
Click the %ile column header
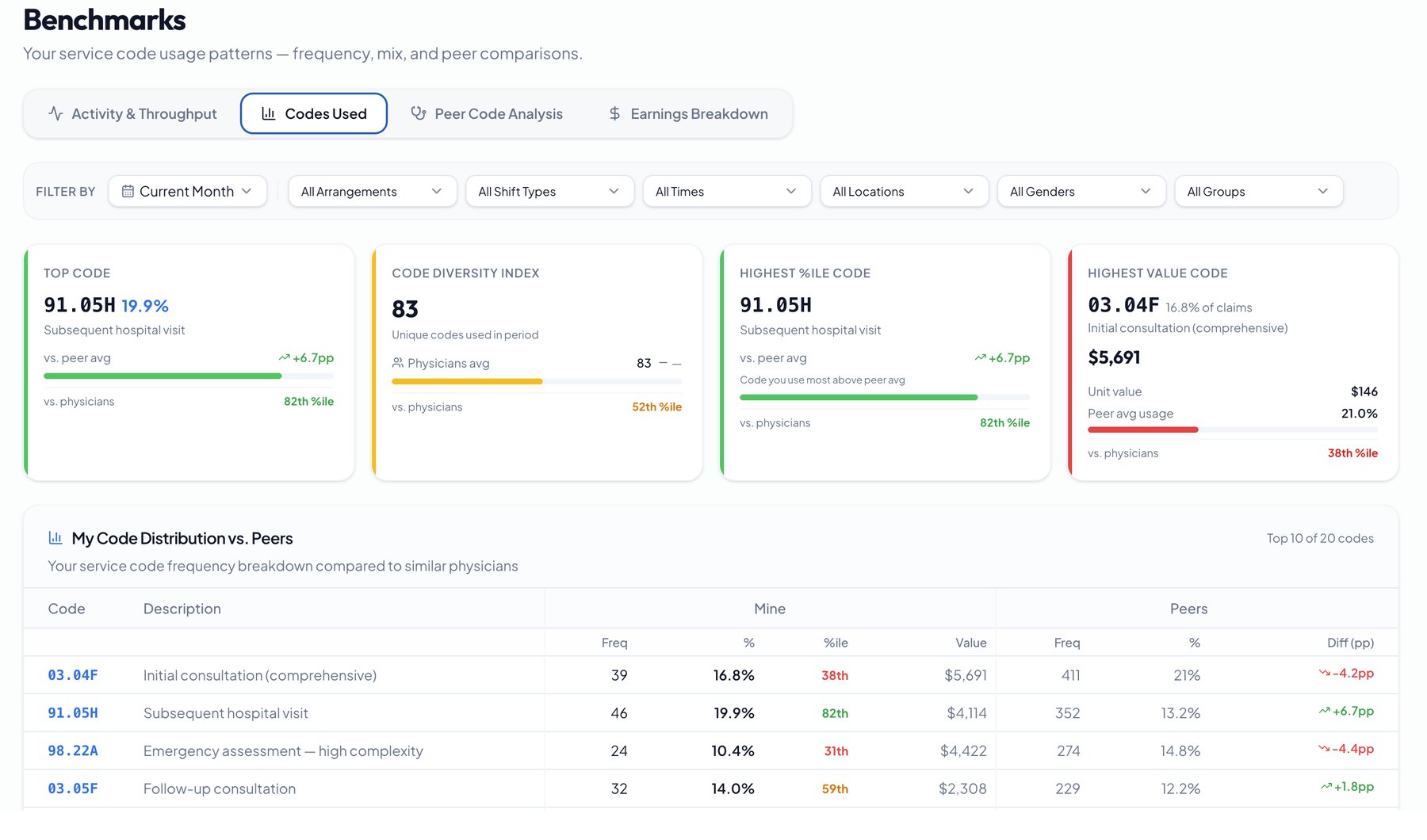pyautogui.click(x=836, y=643)
